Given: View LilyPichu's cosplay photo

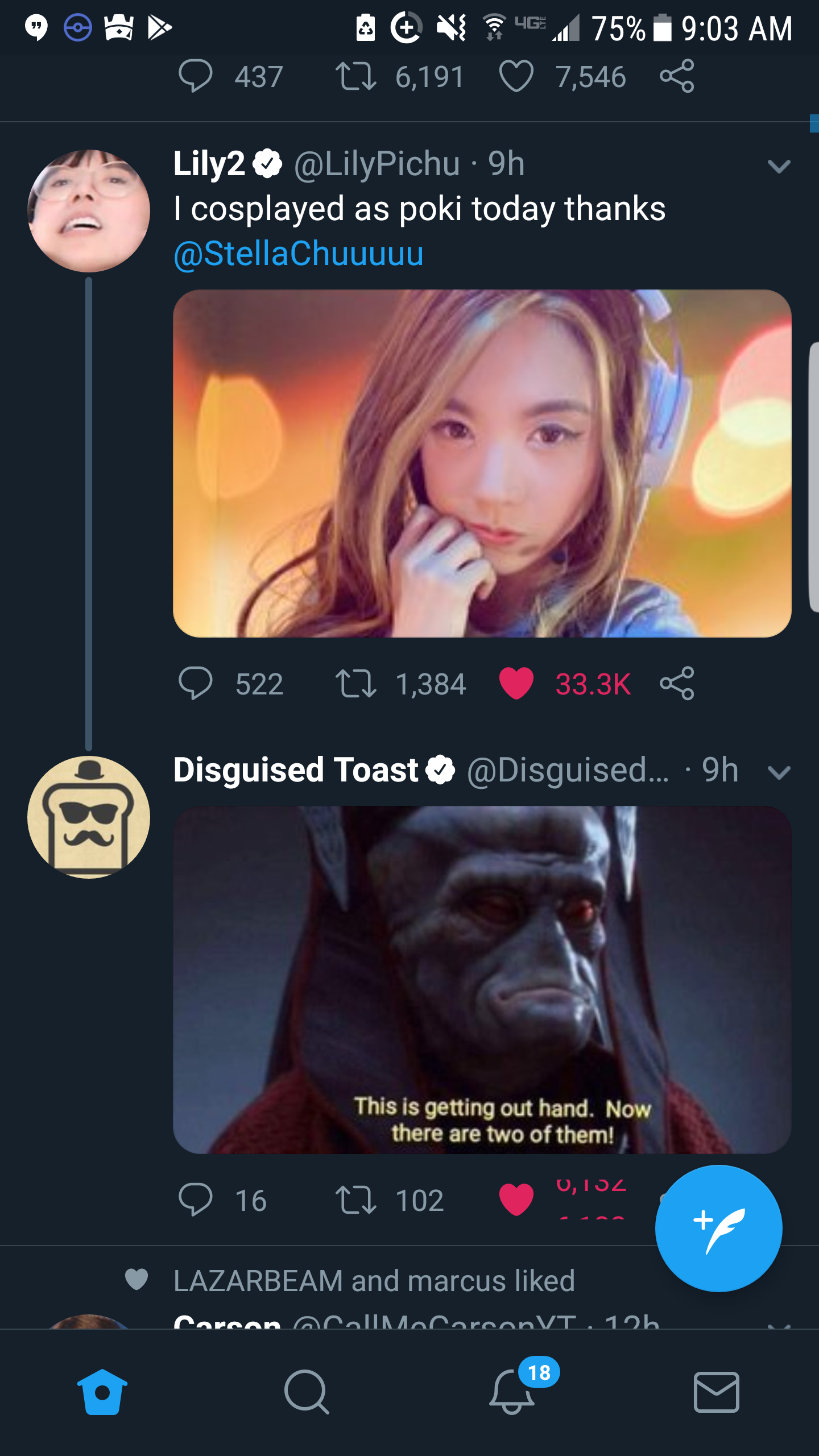Looking at the screenshot, I should [482, 464].
